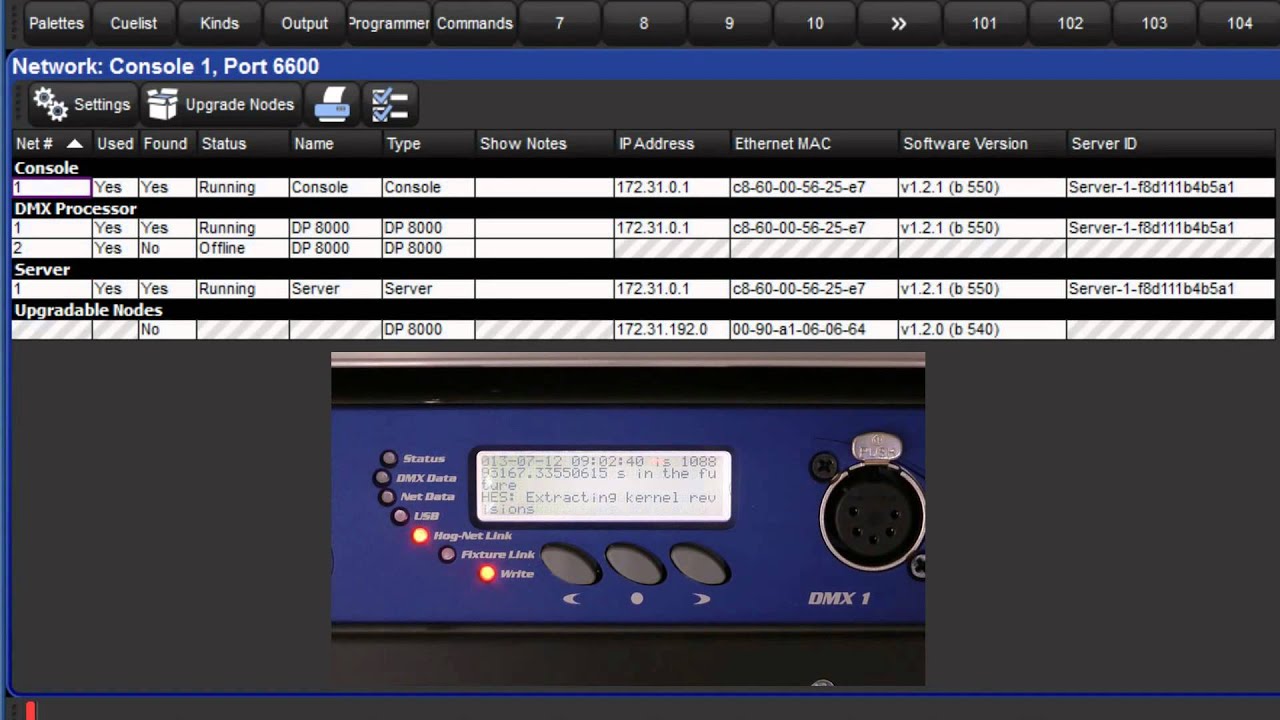
Task: Click the DP 8000 hardware photo
Action: coord(628,519)
